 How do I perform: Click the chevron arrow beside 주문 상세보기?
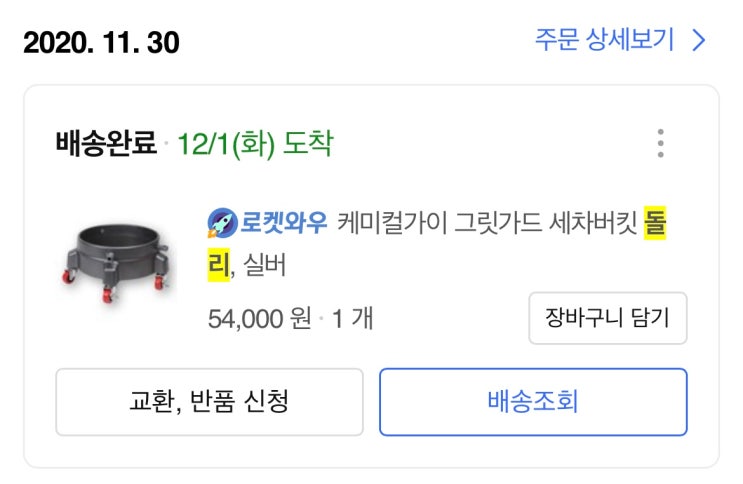click(x=699, y=41)
